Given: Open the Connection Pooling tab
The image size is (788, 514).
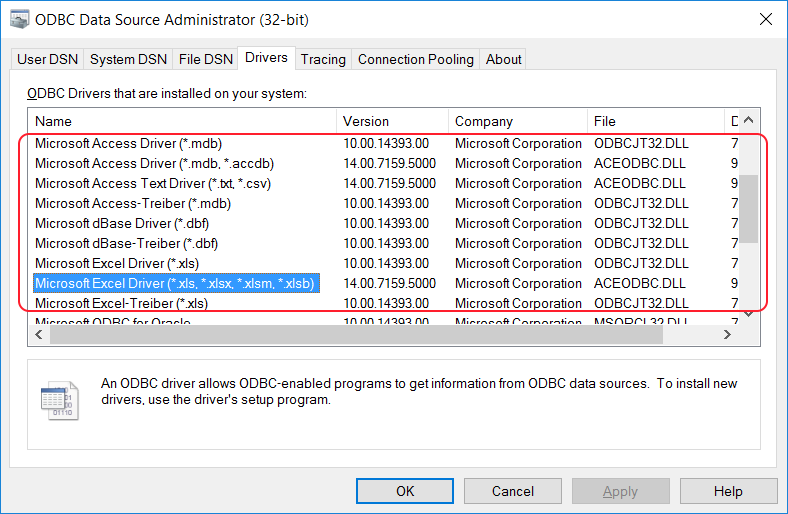Looking at the screenshot, I should [x=416, y=59].
